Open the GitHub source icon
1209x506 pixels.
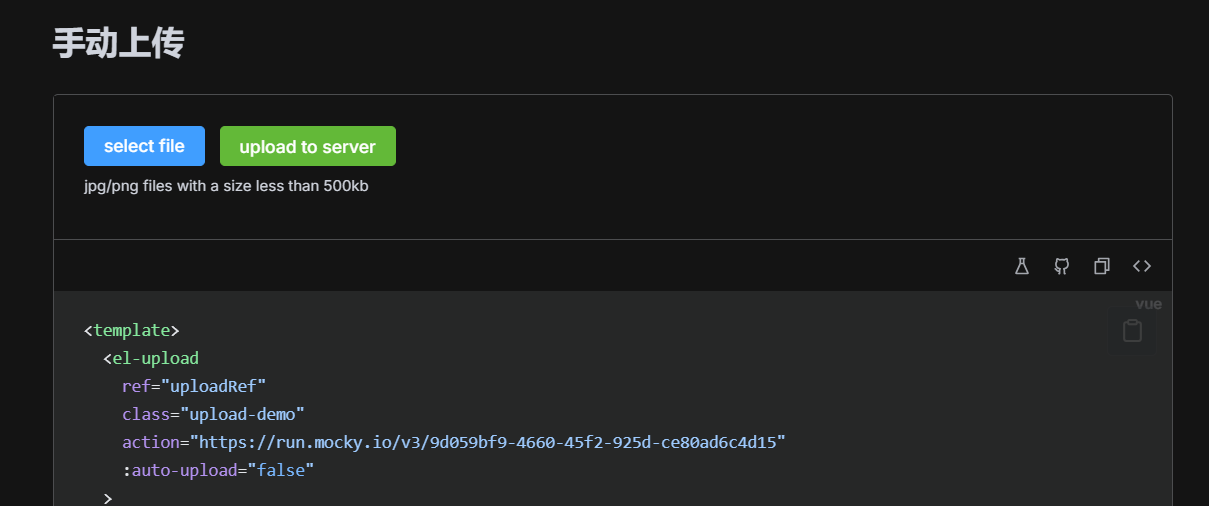pos(1062,266)
